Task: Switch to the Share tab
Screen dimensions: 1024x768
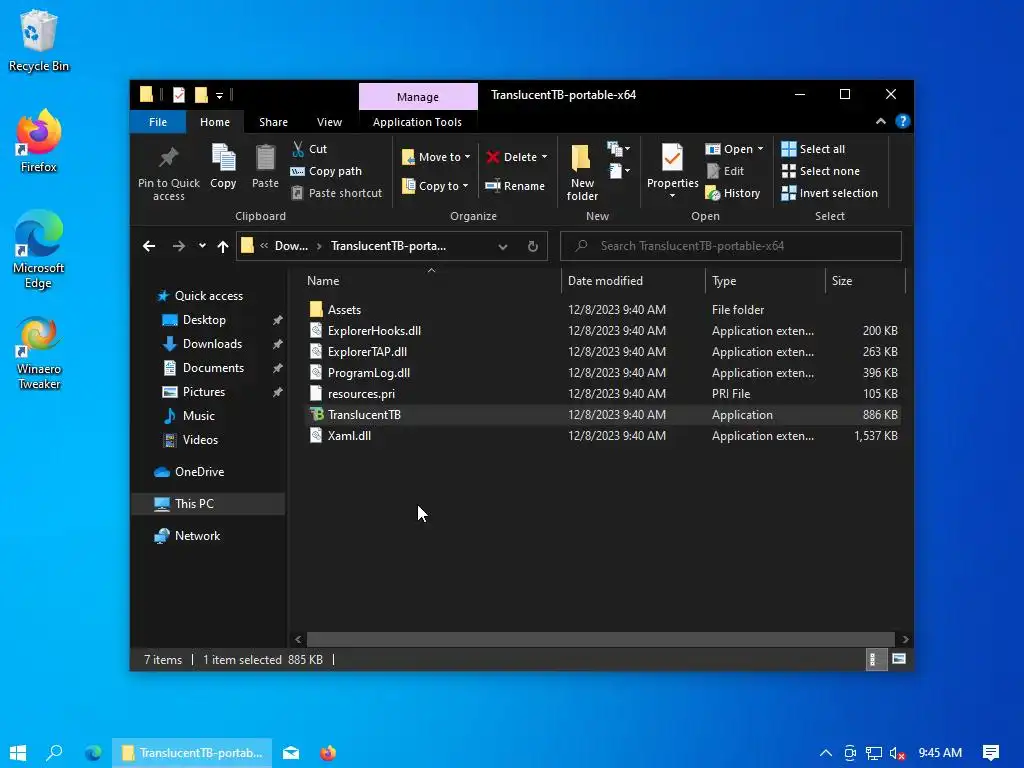Action: pyautogui.click(x=273, y=122)
